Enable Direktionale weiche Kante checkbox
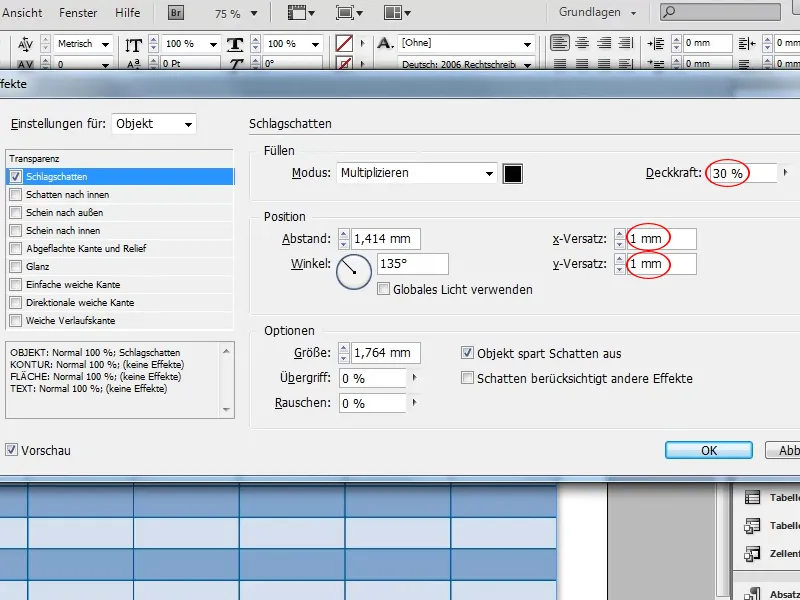 pyautogui.click(x=15, y=303)
